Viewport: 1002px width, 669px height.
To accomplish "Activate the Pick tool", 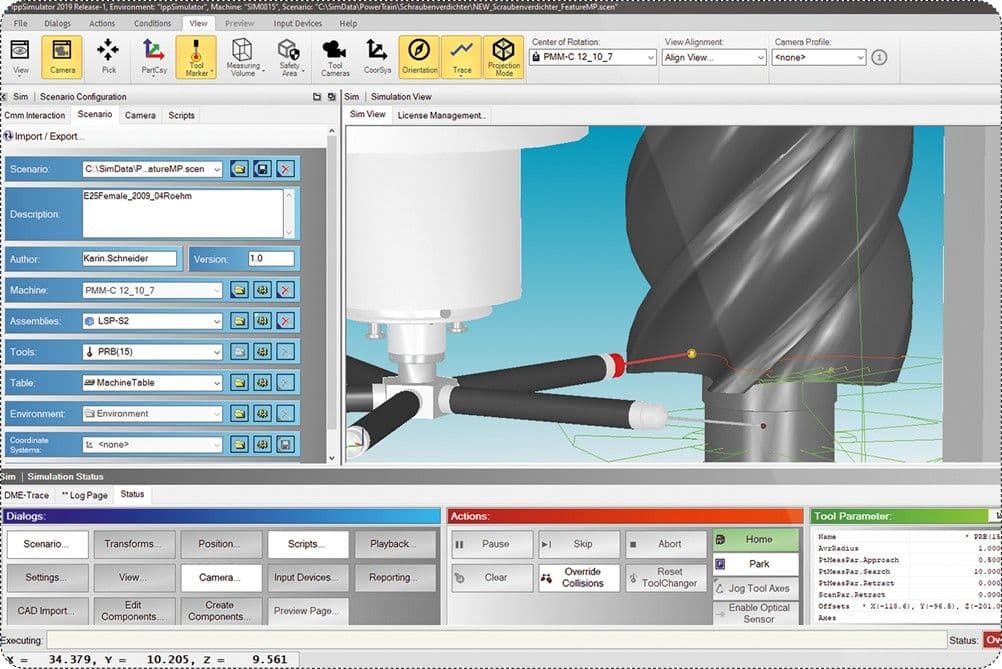I will (x=108, y=57).
